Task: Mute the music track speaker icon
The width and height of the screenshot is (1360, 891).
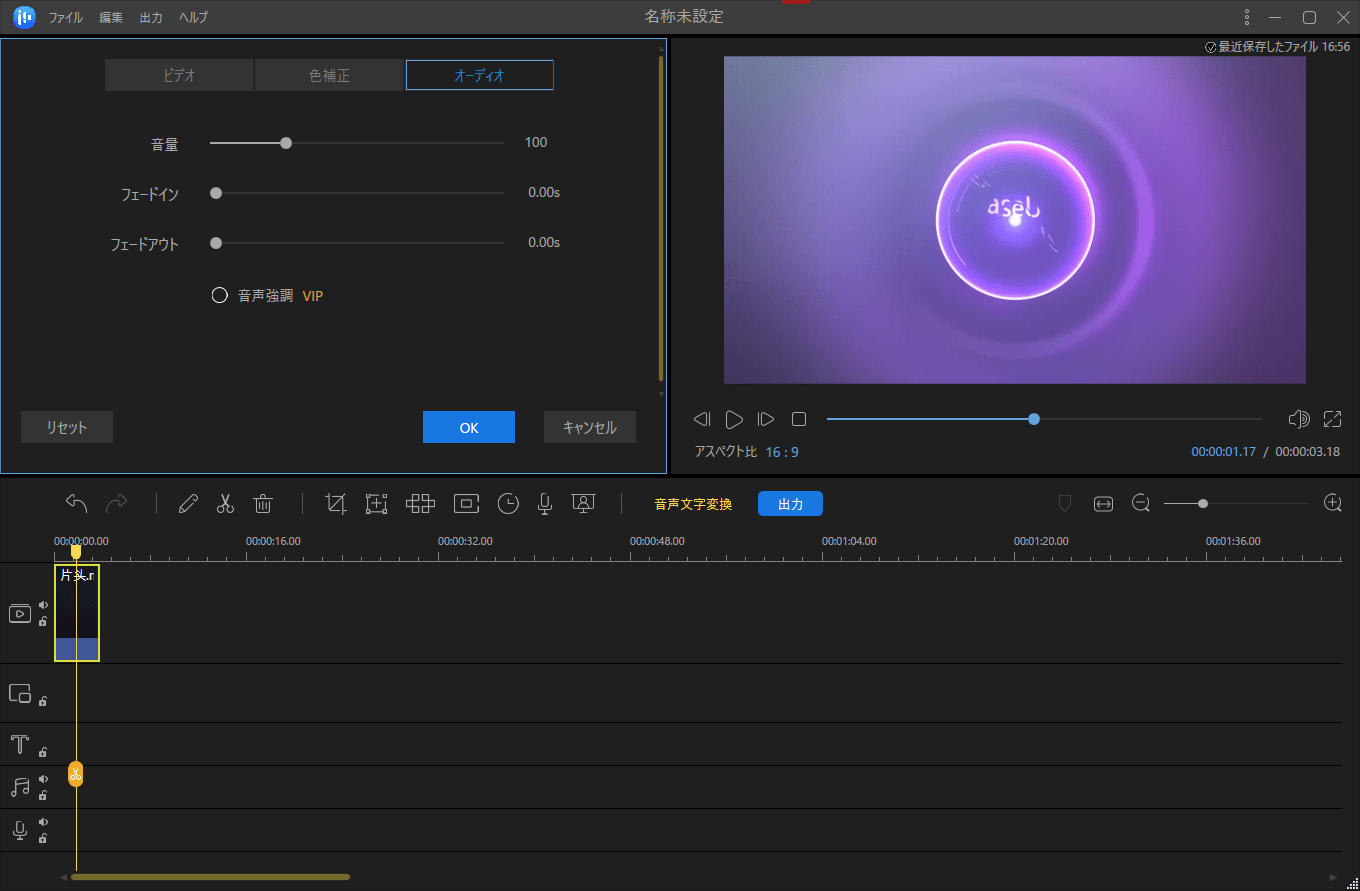Action: click(x=43, y=779)
